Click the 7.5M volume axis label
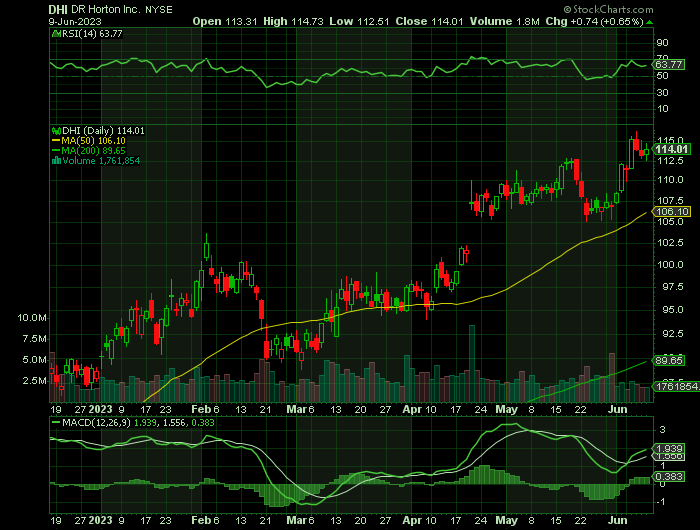The width and height of the screenshot is (700, 530). [34, 339]
